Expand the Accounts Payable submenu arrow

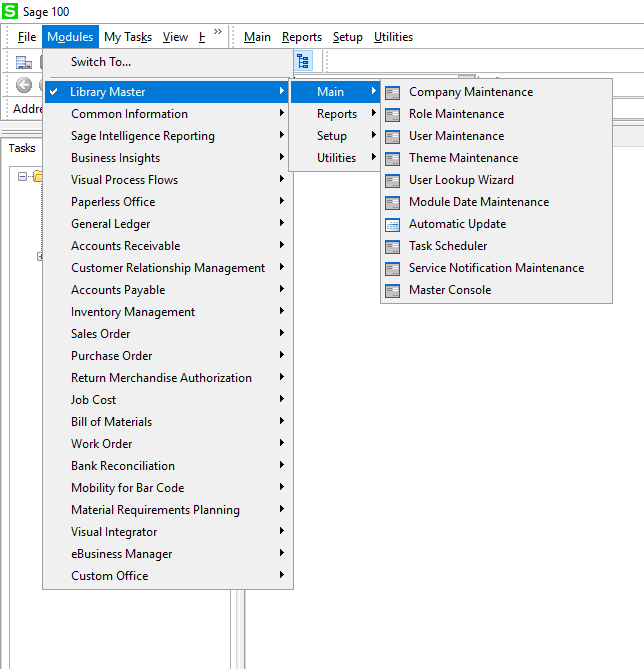282,288
